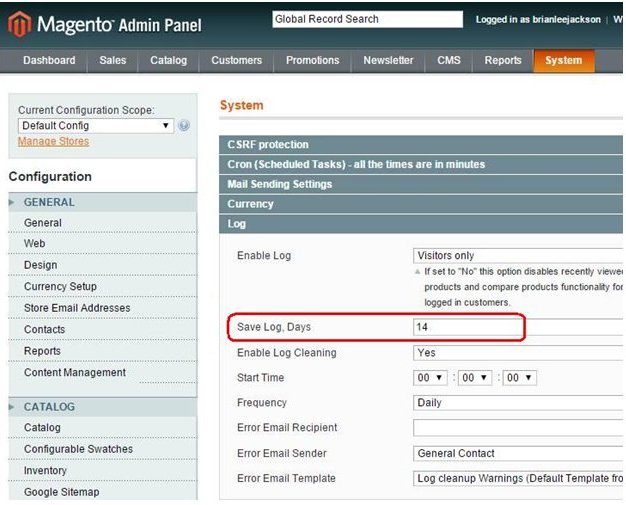Open Catalog in the configuration sidebar
The height and width of the screenshot is (505, 626).
tap(103, 428)
